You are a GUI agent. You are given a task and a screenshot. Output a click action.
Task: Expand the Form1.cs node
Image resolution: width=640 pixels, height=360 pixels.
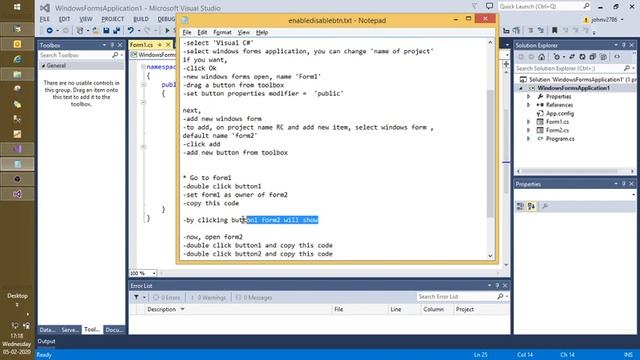[529, 122]
